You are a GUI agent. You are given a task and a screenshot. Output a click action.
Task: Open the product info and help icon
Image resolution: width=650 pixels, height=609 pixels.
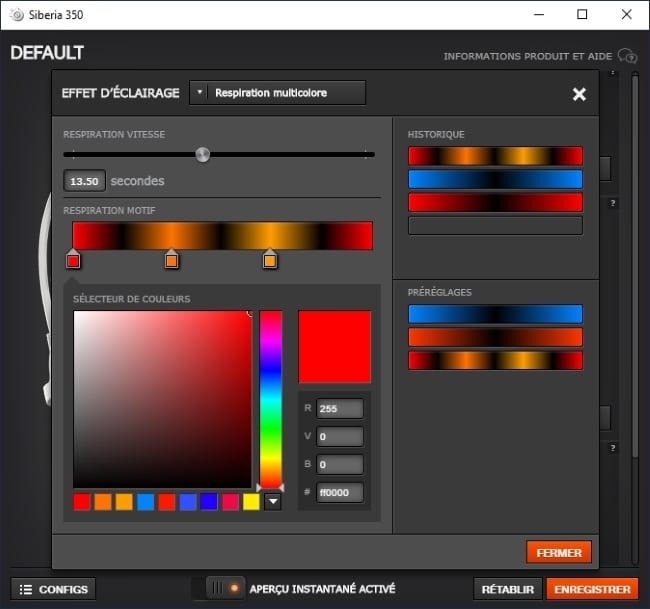627,56
